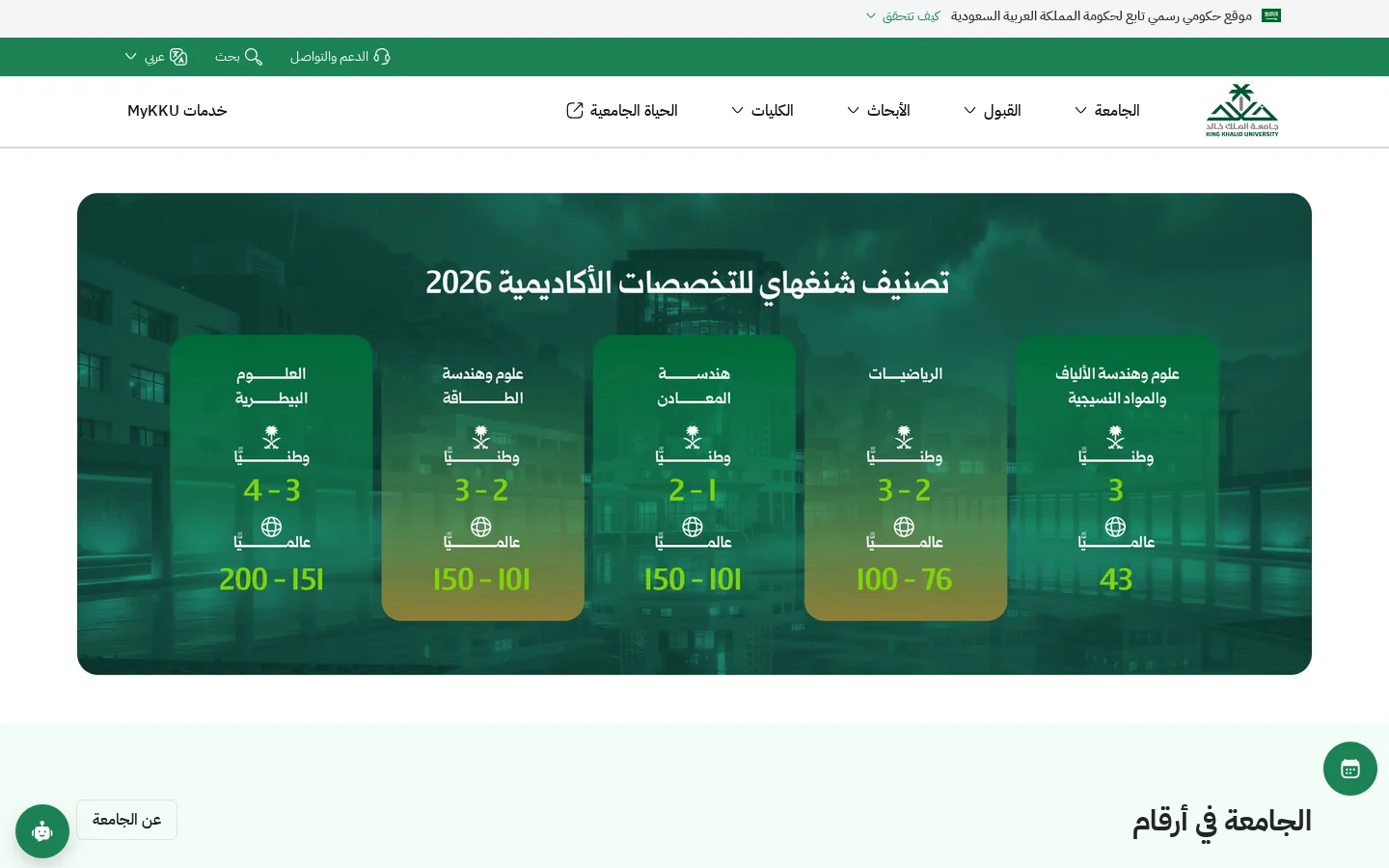Click the 100 - 76 global rank value
Image resolution: width=1389 pixels, height=868 pixels.
[904, 580]
